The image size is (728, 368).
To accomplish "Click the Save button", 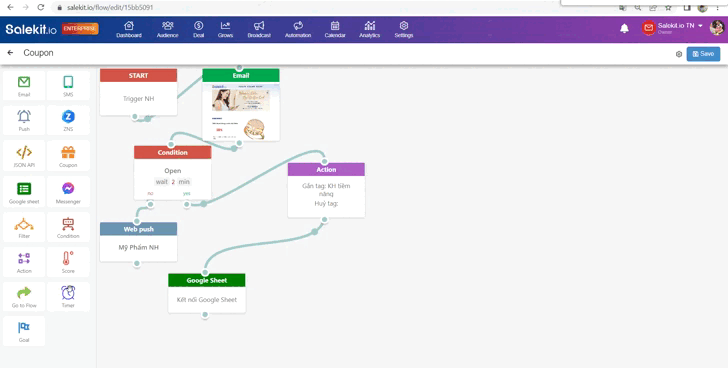I will tap(703, 54).
